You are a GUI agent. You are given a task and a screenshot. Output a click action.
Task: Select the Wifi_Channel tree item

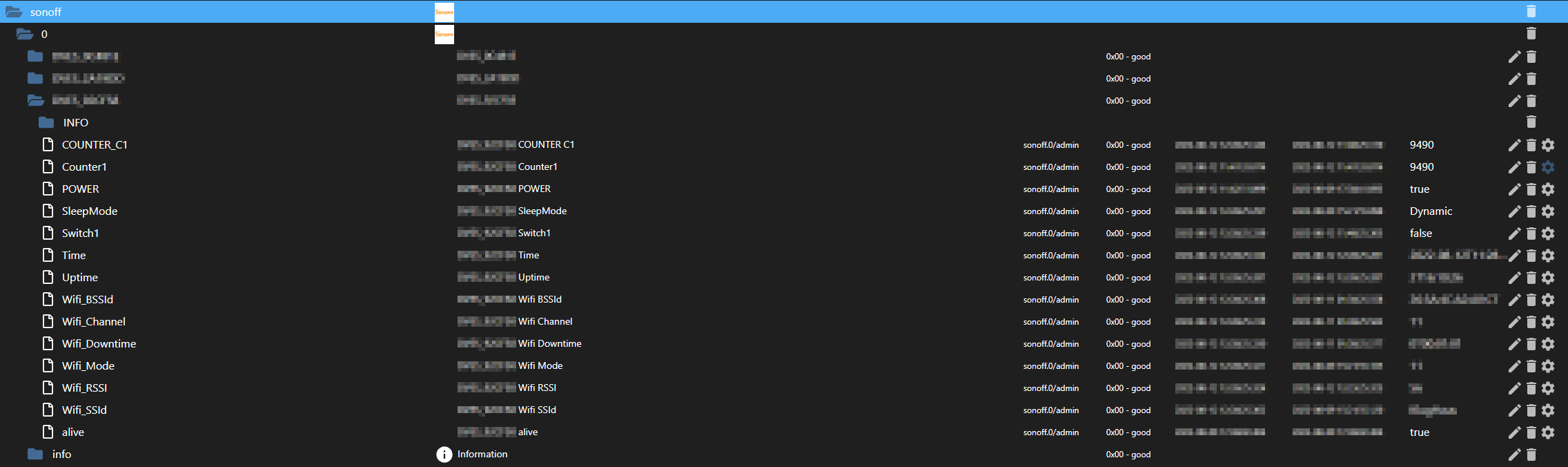93,322
